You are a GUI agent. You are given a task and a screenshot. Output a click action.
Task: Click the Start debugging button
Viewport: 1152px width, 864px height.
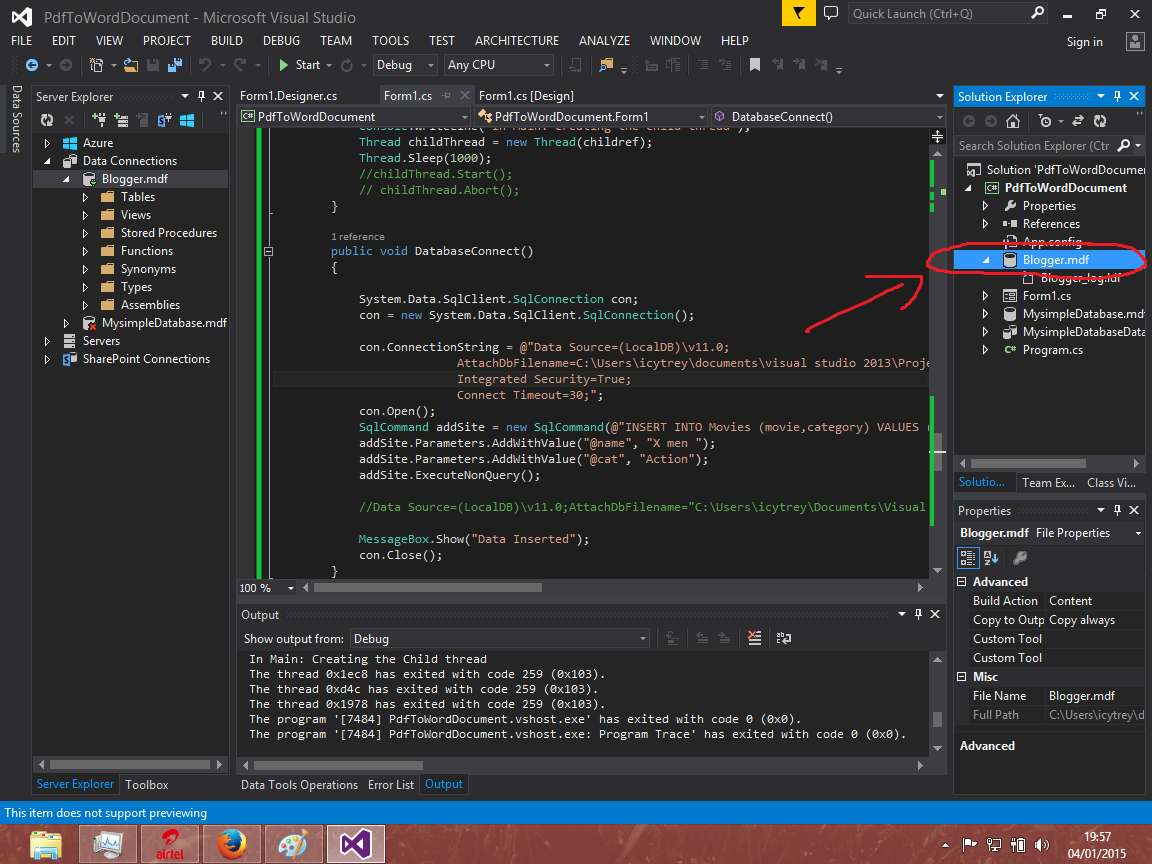pyautogui.click(x=300, y=65)
